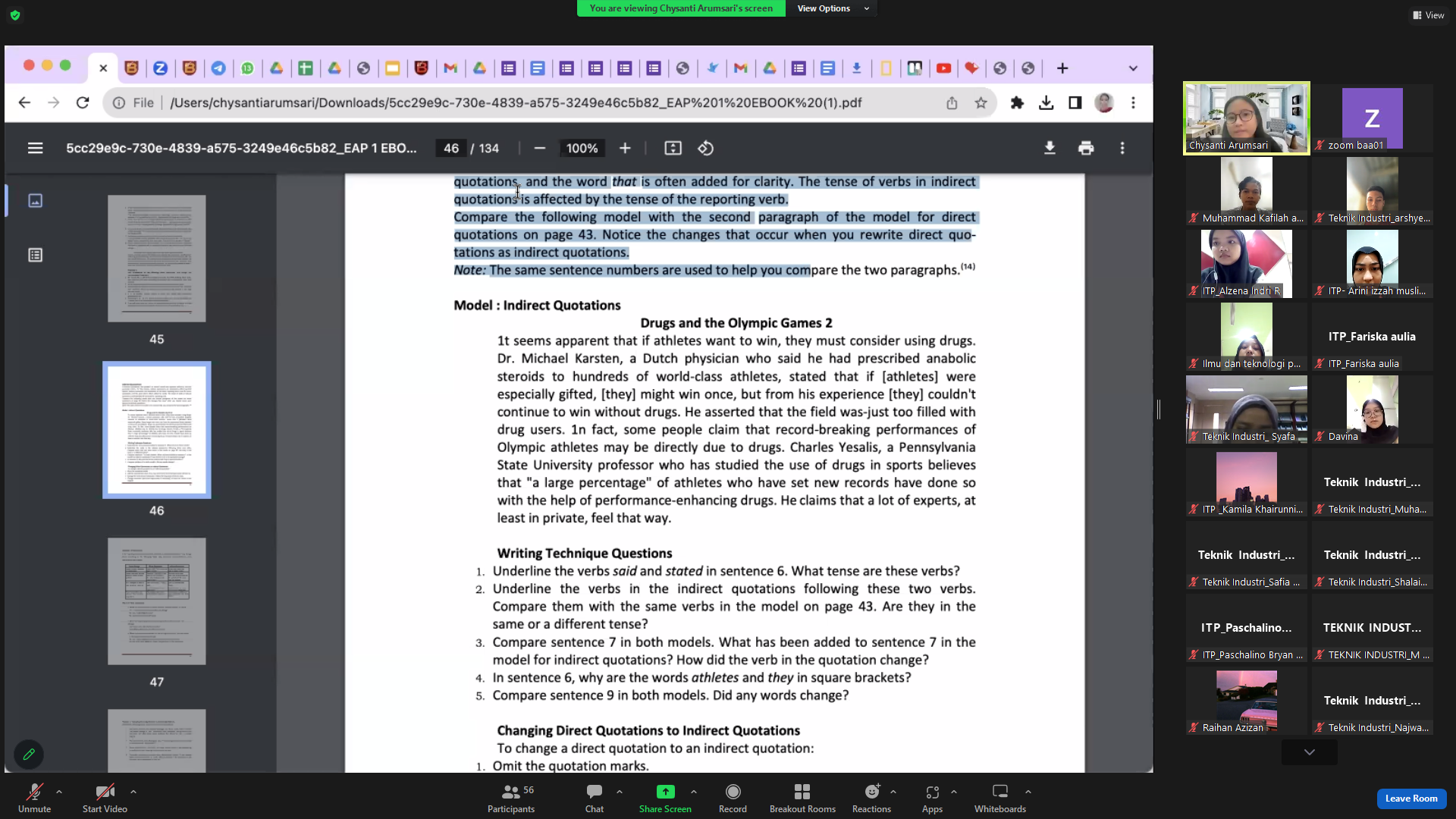Show thumbnails view in PDF sidebar
The height and width of the screenshot is (819, 1456).
[x=35, y=200]
